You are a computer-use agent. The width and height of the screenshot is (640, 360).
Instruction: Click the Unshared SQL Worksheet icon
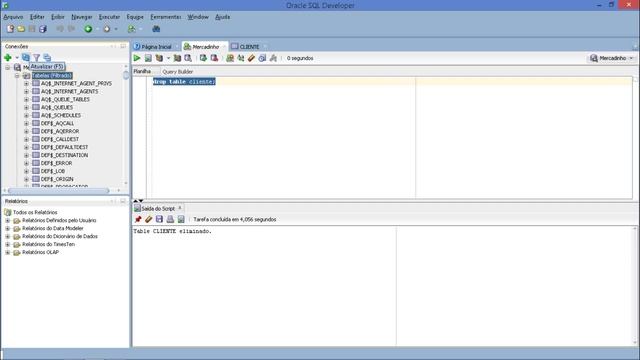point(230,58)
